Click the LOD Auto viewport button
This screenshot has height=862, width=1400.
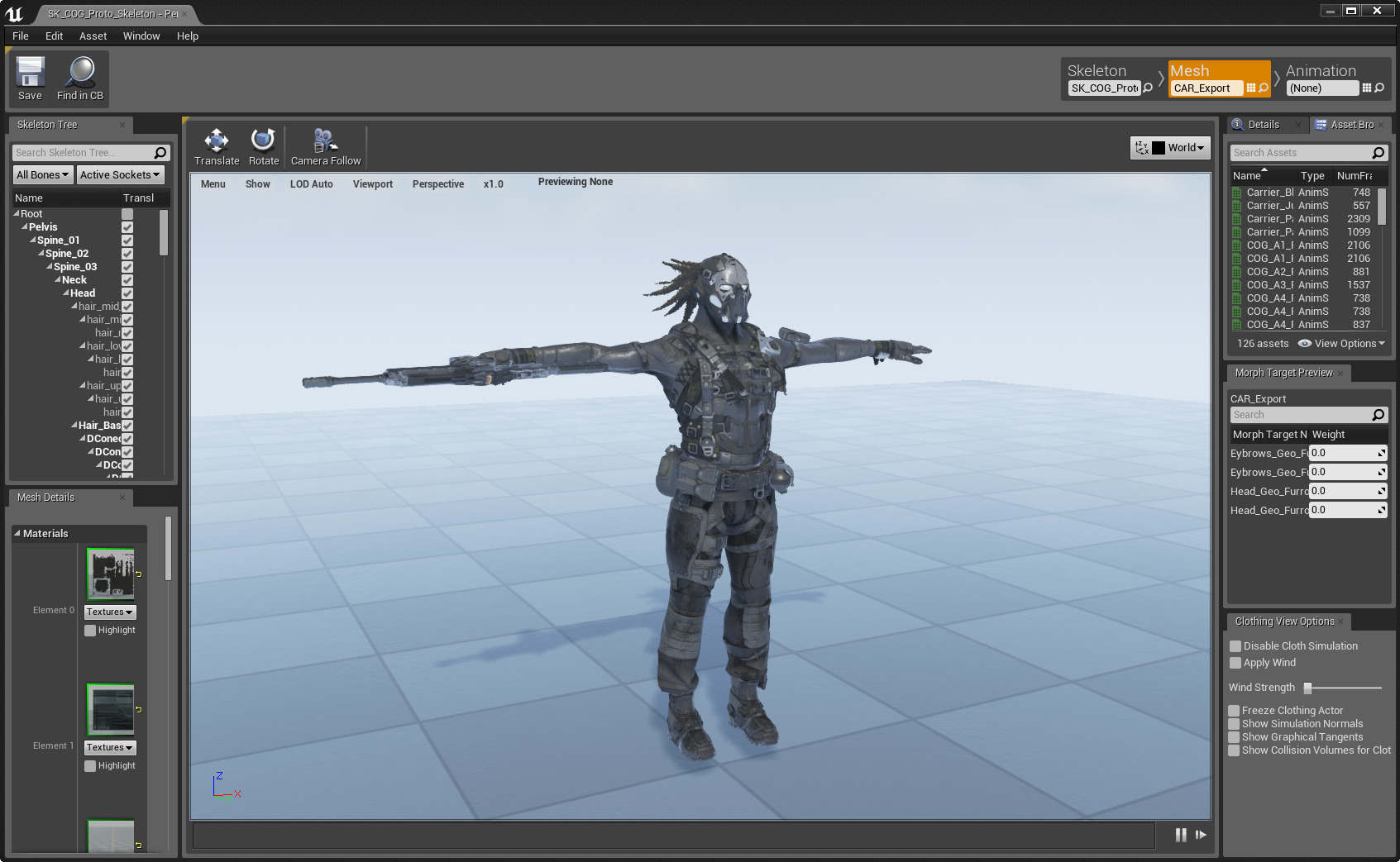pyautogui.click(x=311, y=184)
